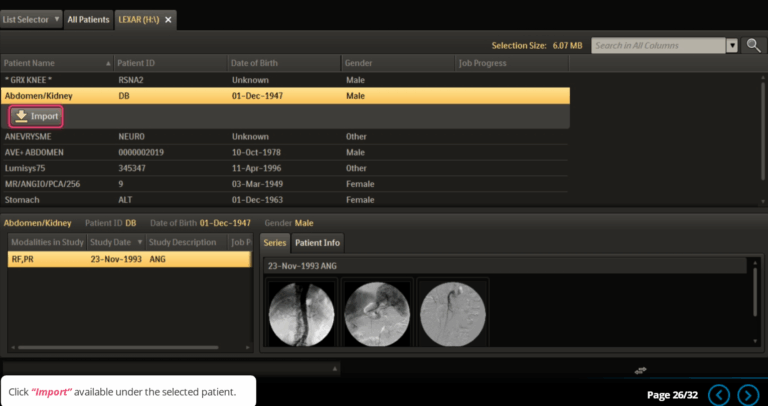The image size is (768, 406).
Task: Select the ANEVRYSME patient row
Action: [285, 137]
